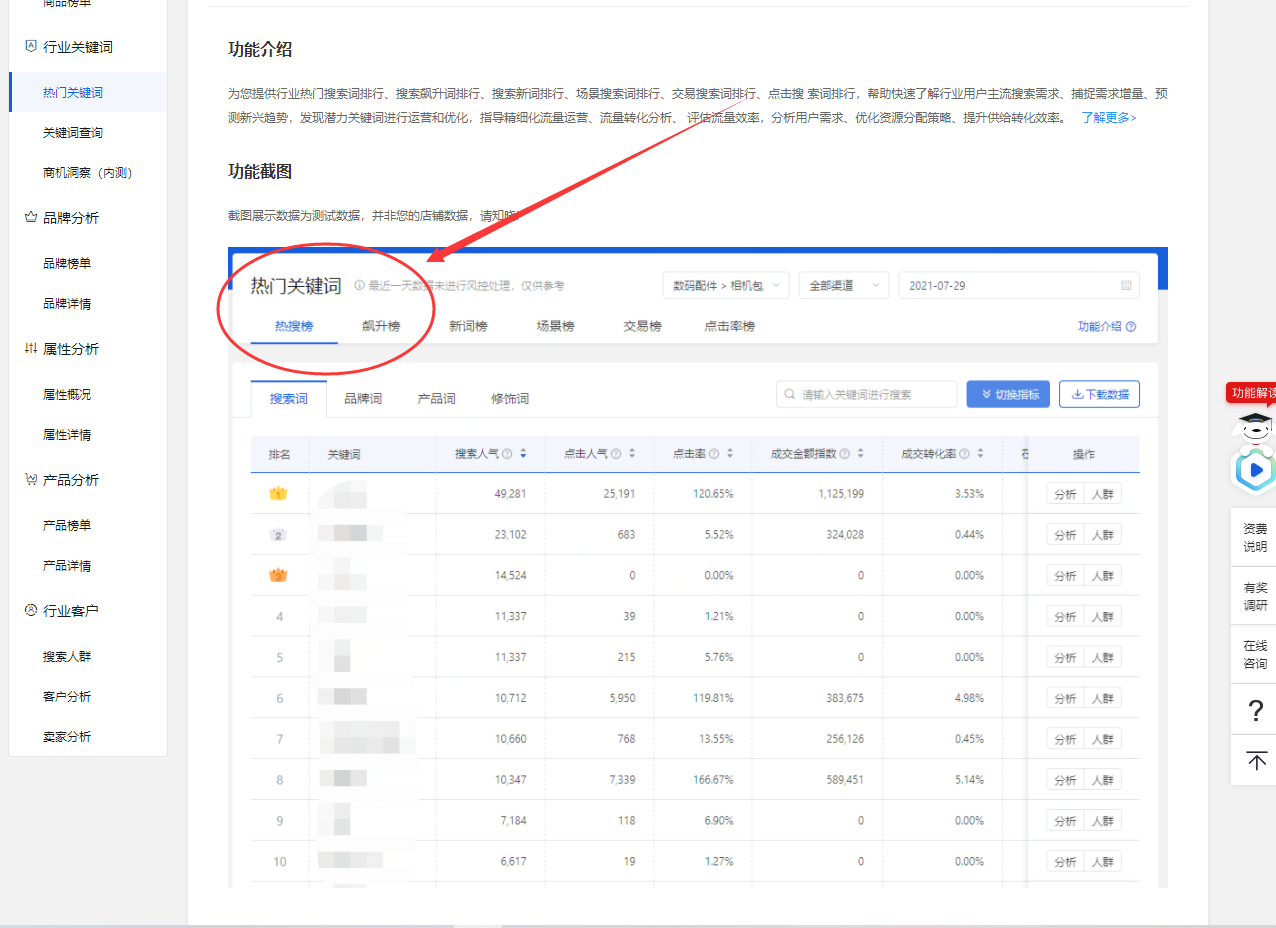Open 商机洞察（内测） in the sidebar
The image size is (1276, 928).
pos(88,172)
